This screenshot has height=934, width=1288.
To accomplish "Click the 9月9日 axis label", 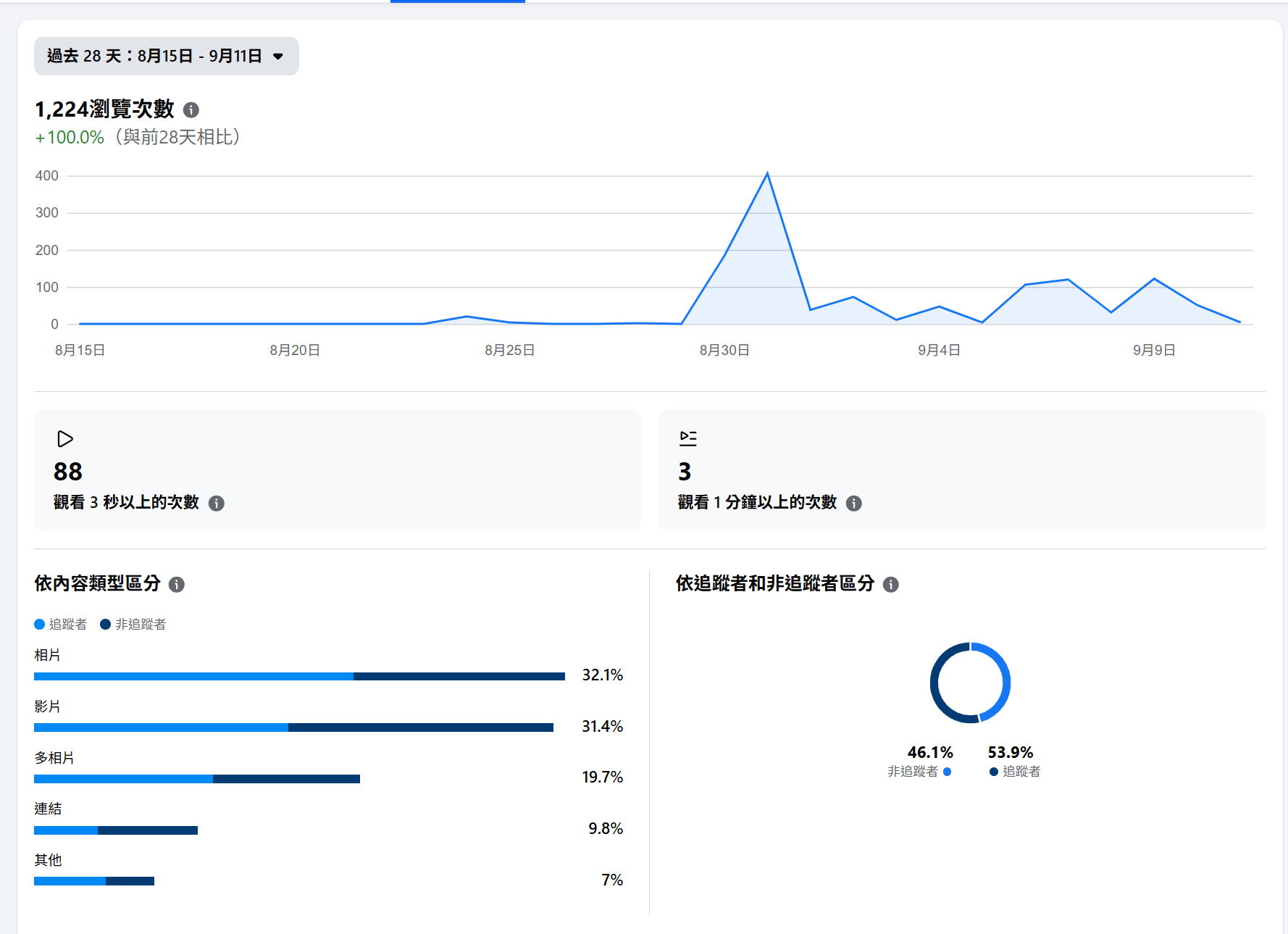I will [1155, 350].
